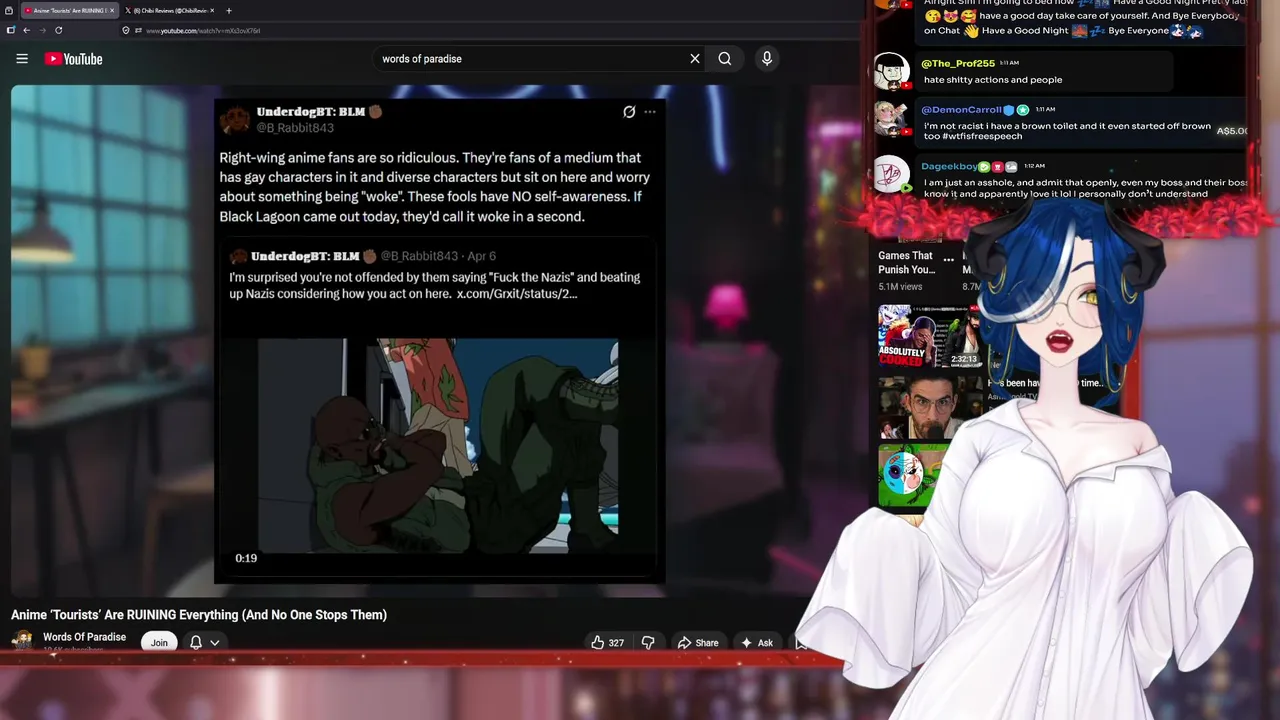Viewport: 1280px width, 720px height.
Task: Open the browser sidebar panel icon
Action: click(x=10, y=31)
